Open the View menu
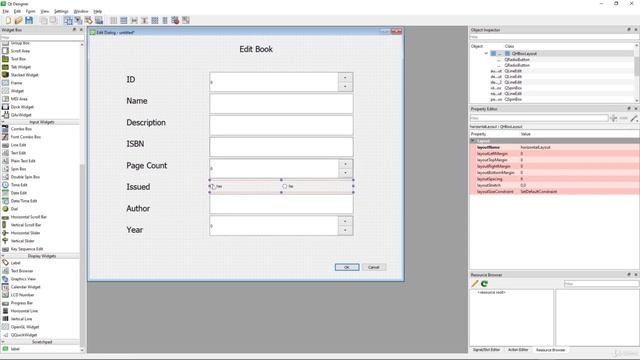 point(45,11)
